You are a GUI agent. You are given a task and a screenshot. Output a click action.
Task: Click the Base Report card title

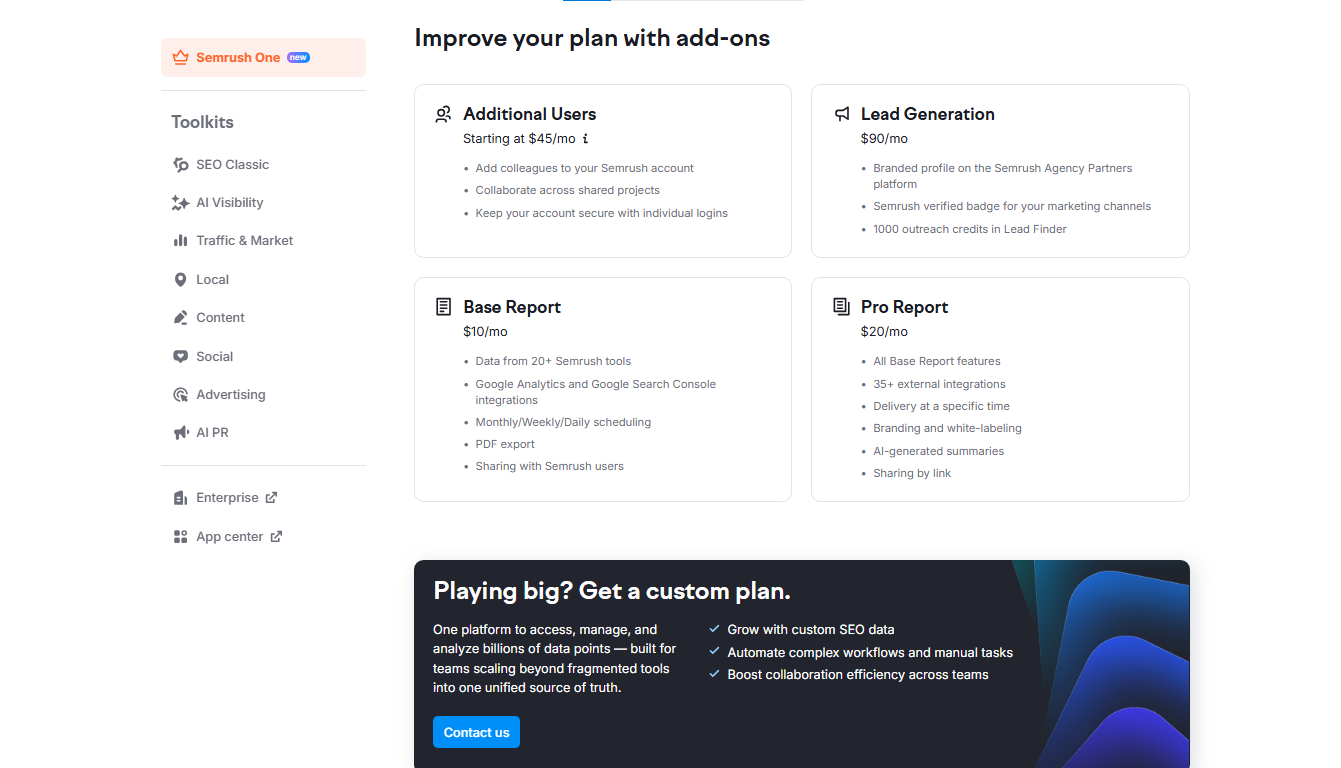(x=512, y=307)
